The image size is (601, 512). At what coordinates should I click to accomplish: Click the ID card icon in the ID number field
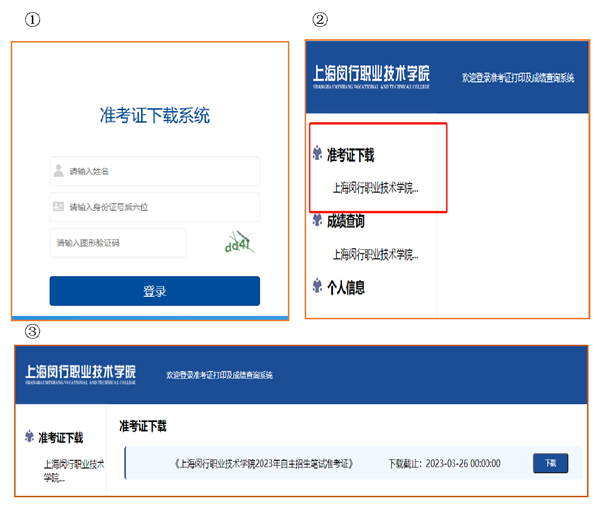(x=59, y=207)
